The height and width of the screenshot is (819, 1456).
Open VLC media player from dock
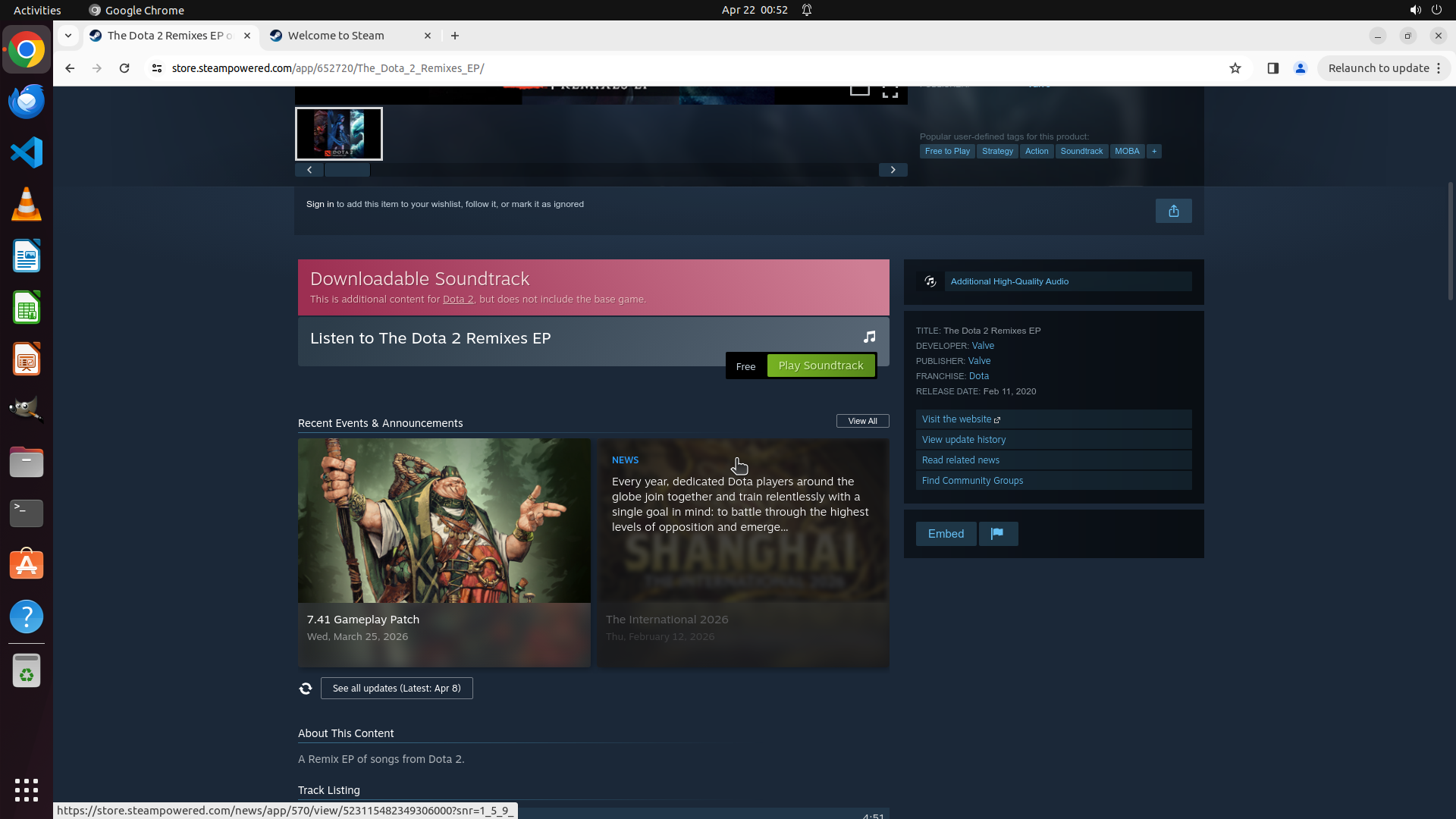tap(27, 204)
